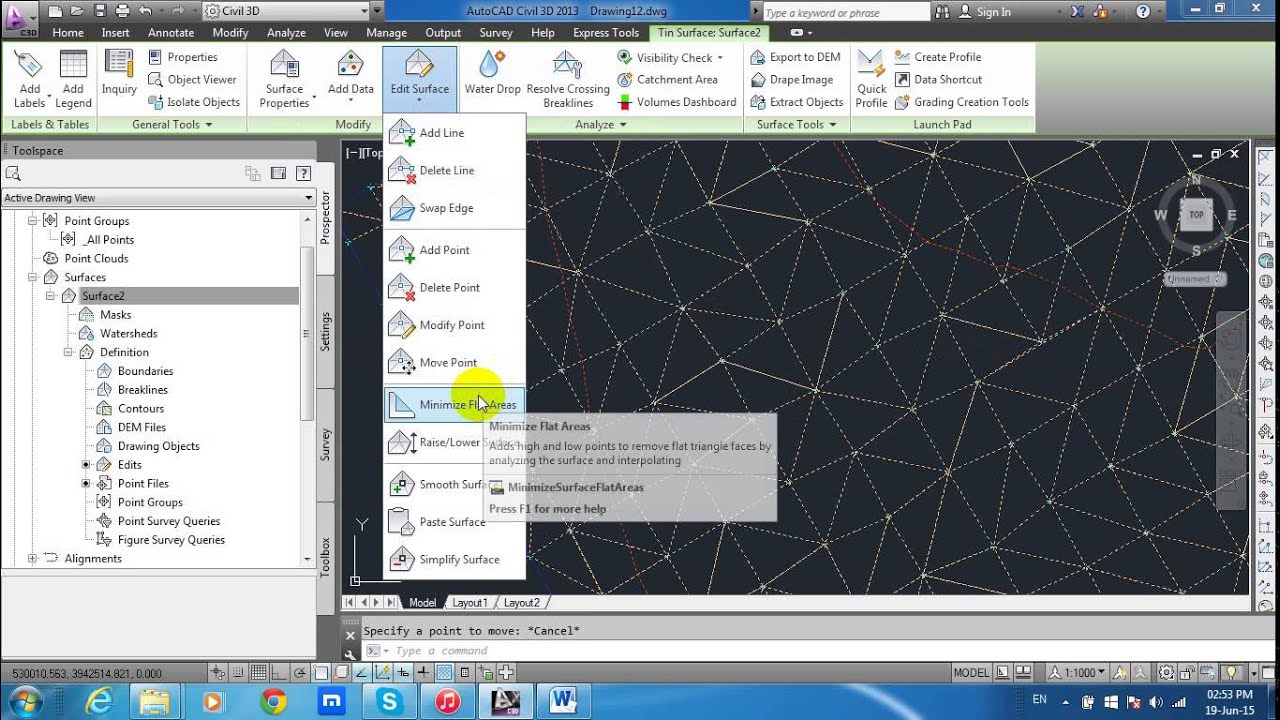Screen dimensions: 1280x720
Task: Open the Inquiry tool
Action: click(119, 72)
